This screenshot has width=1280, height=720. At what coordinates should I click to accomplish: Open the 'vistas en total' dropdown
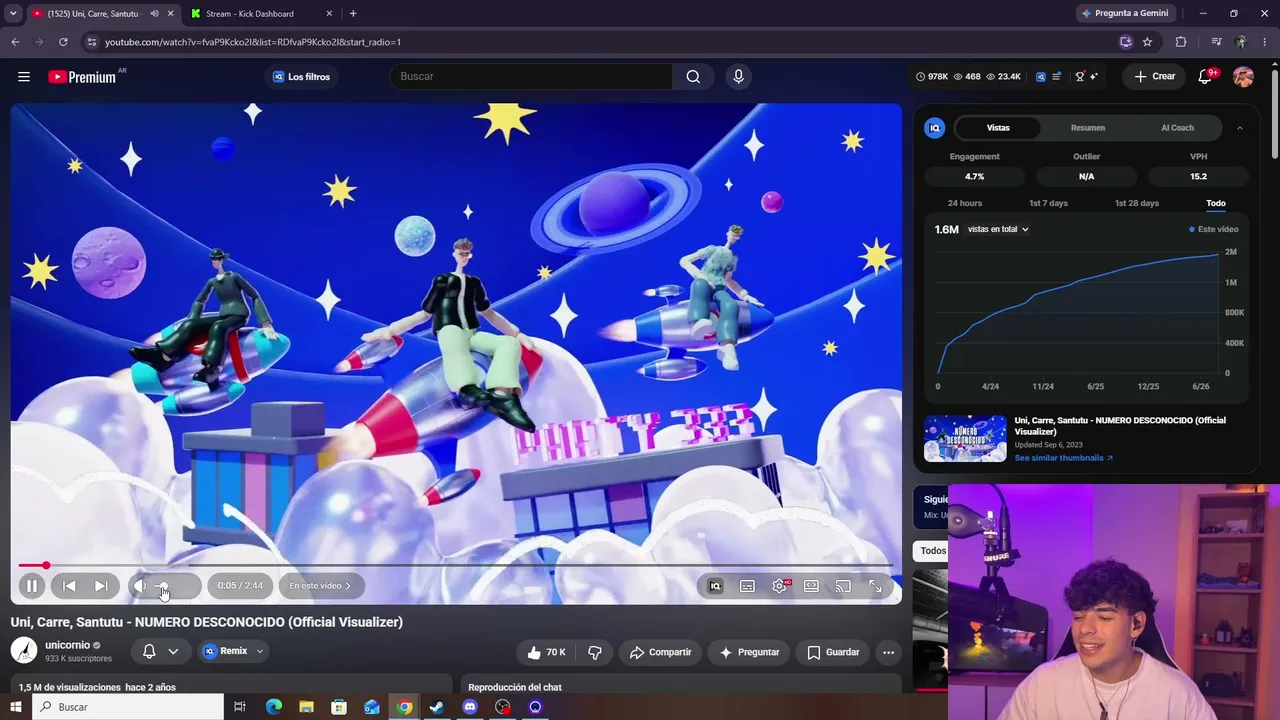(x=998, y=229)
